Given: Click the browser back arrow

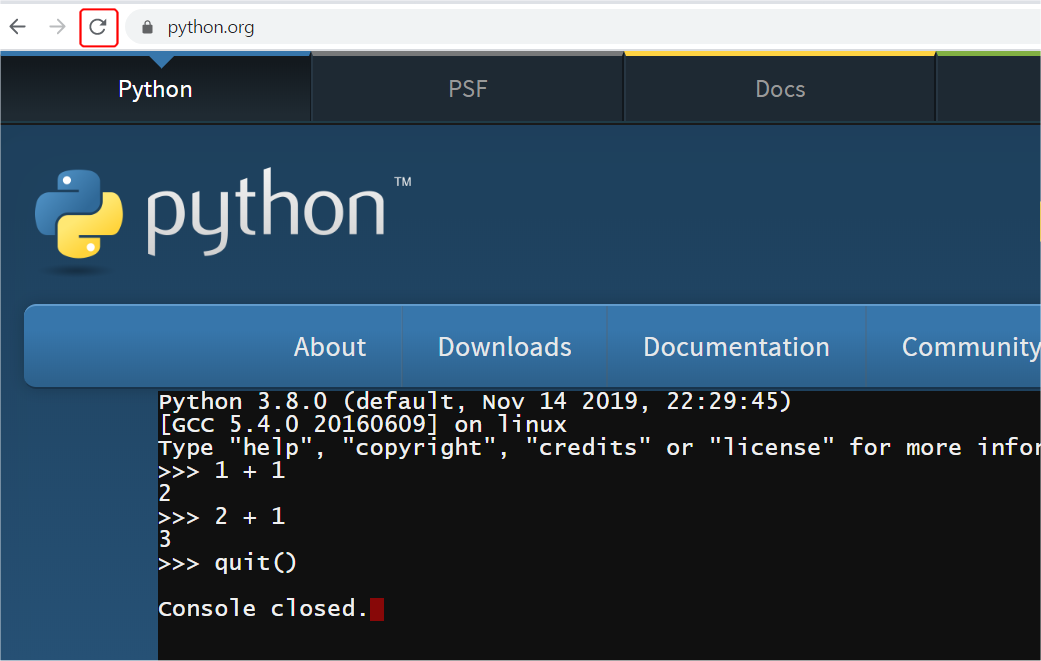Looking at the screenshot, I should click(18, 27).
